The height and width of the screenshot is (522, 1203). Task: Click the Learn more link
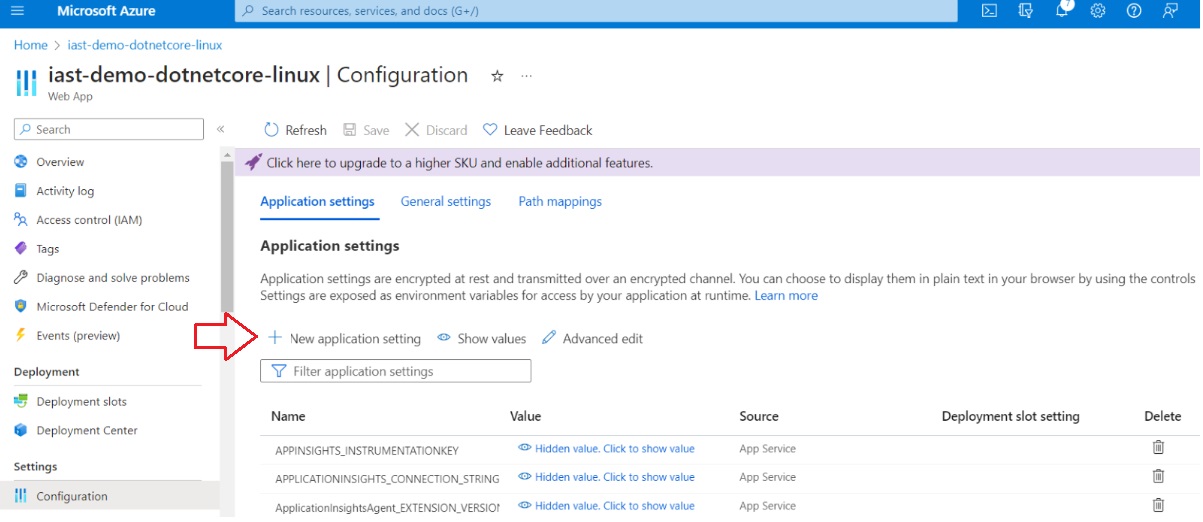(786, 296)
